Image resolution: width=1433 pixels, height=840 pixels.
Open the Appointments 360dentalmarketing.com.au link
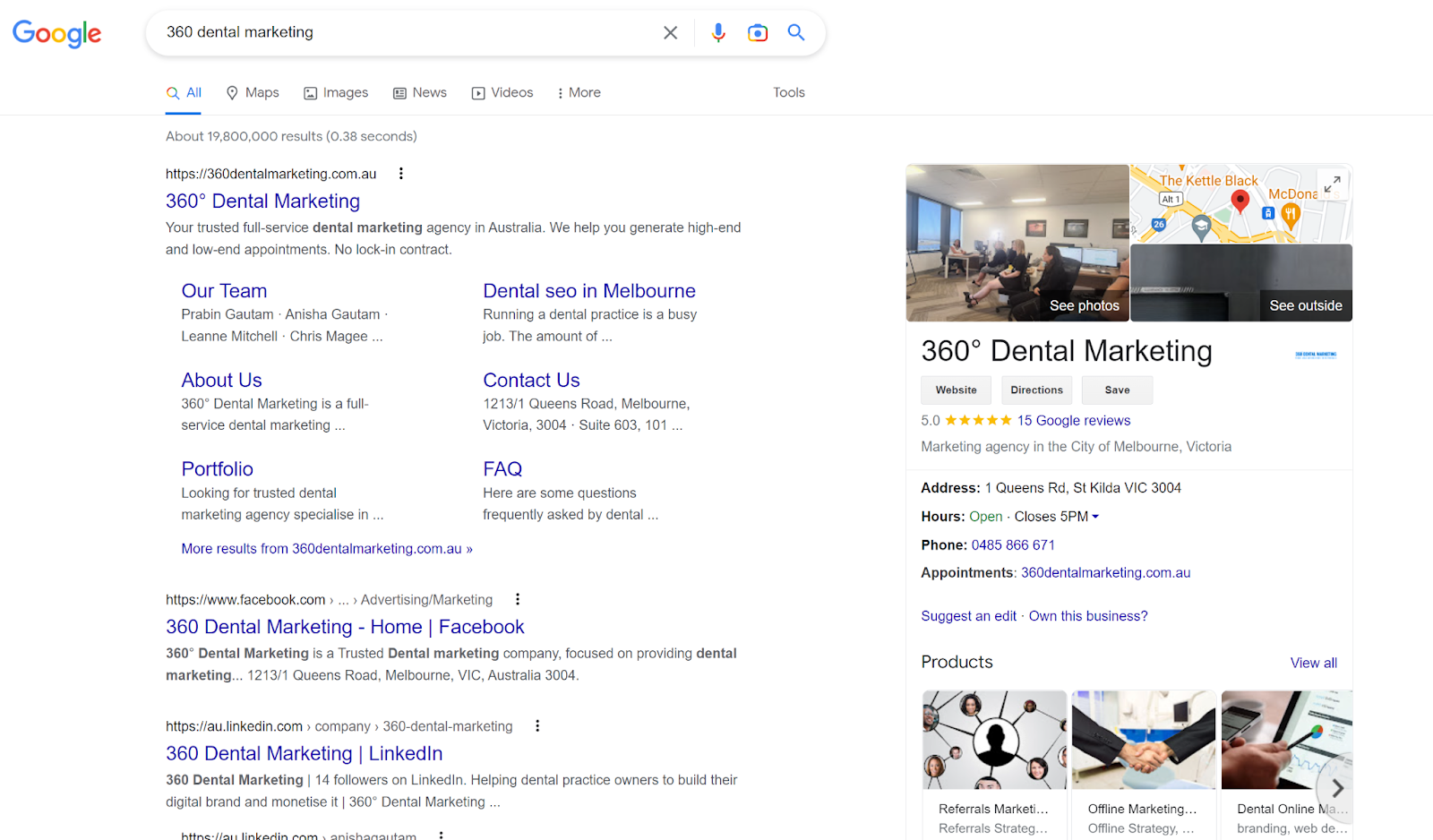point(1106,573)
